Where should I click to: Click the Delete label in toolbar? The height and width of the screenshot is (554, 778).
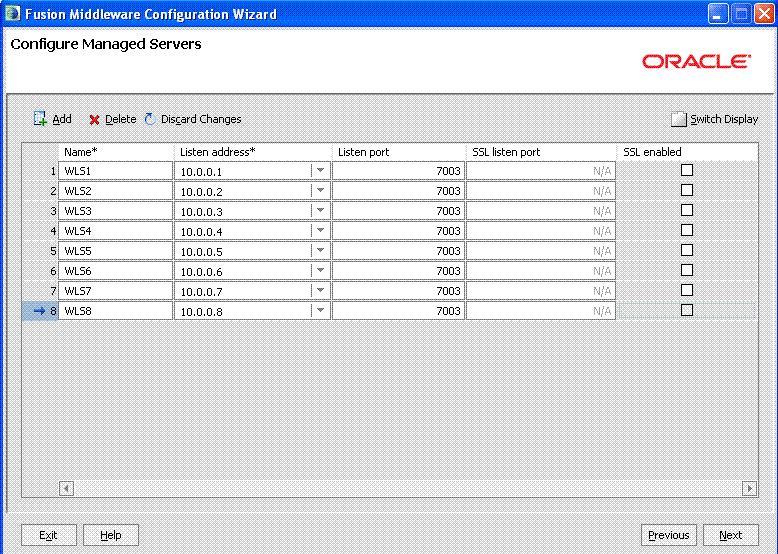coord(121,120)
